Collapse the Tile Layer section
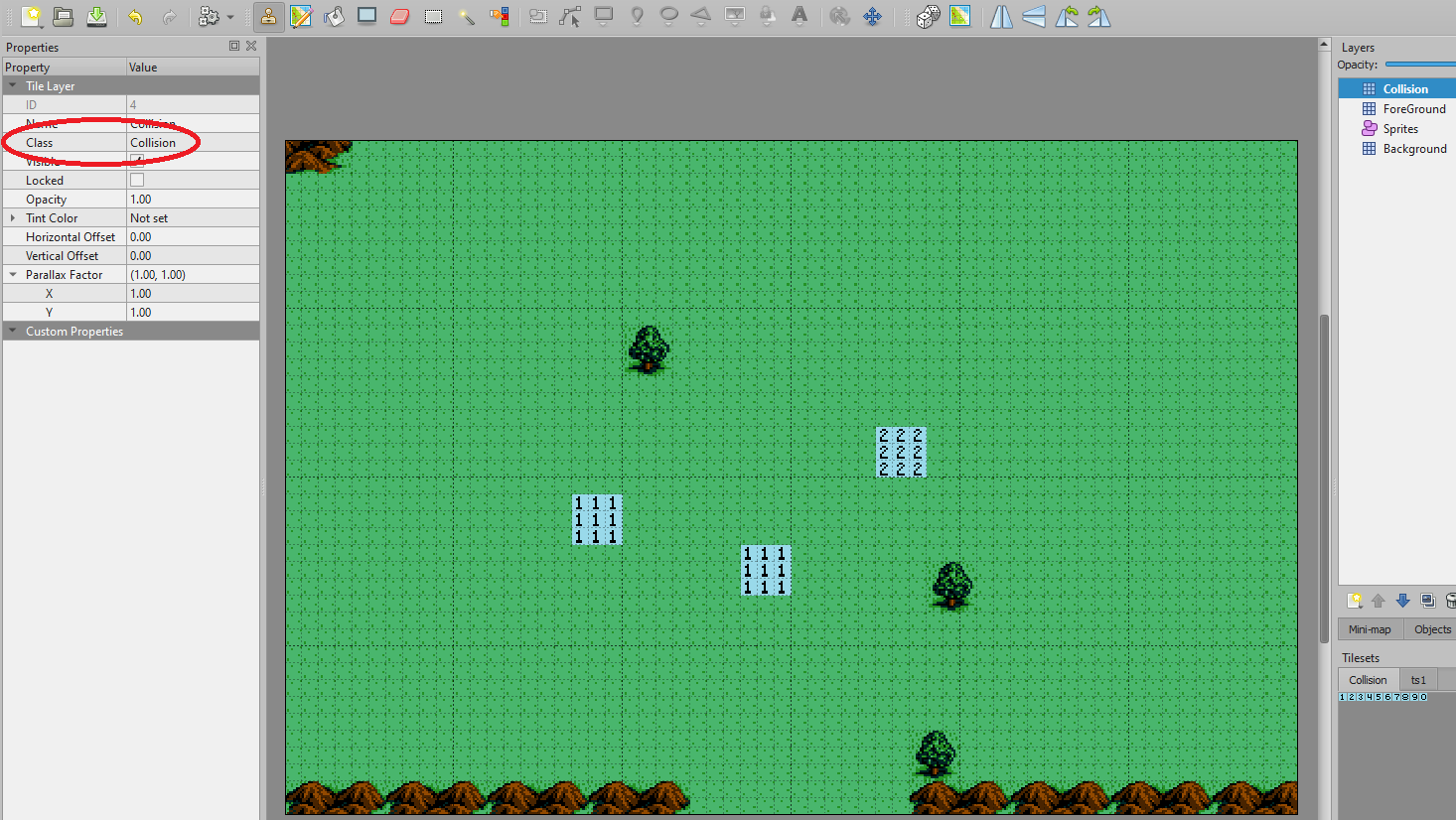Screen dimensions: 1456x820 tap(13, 86)
